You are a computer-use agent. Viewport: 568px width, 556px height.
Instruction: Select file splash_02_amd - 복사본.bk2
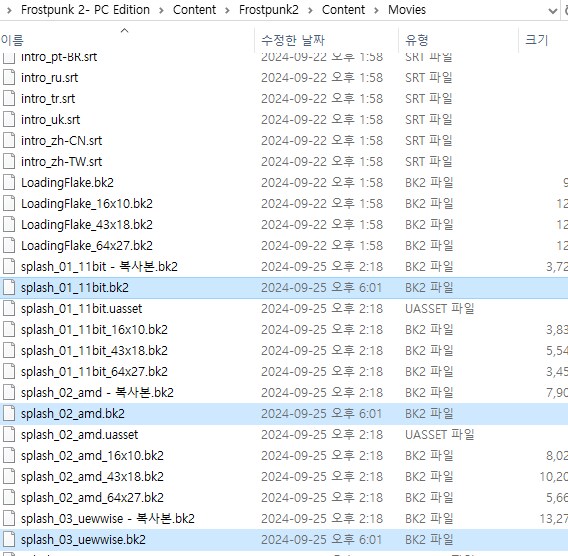[x=97, y=393]
